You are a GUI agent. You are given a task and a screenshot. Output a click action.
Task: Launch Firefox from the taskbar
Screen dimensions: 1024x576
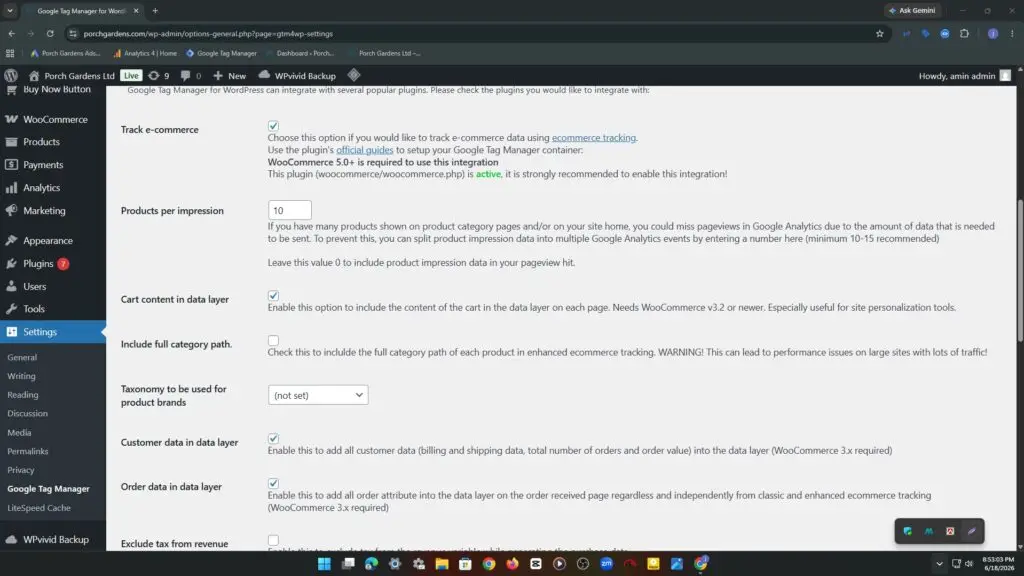pyautogui.click(x=512, y=564)
